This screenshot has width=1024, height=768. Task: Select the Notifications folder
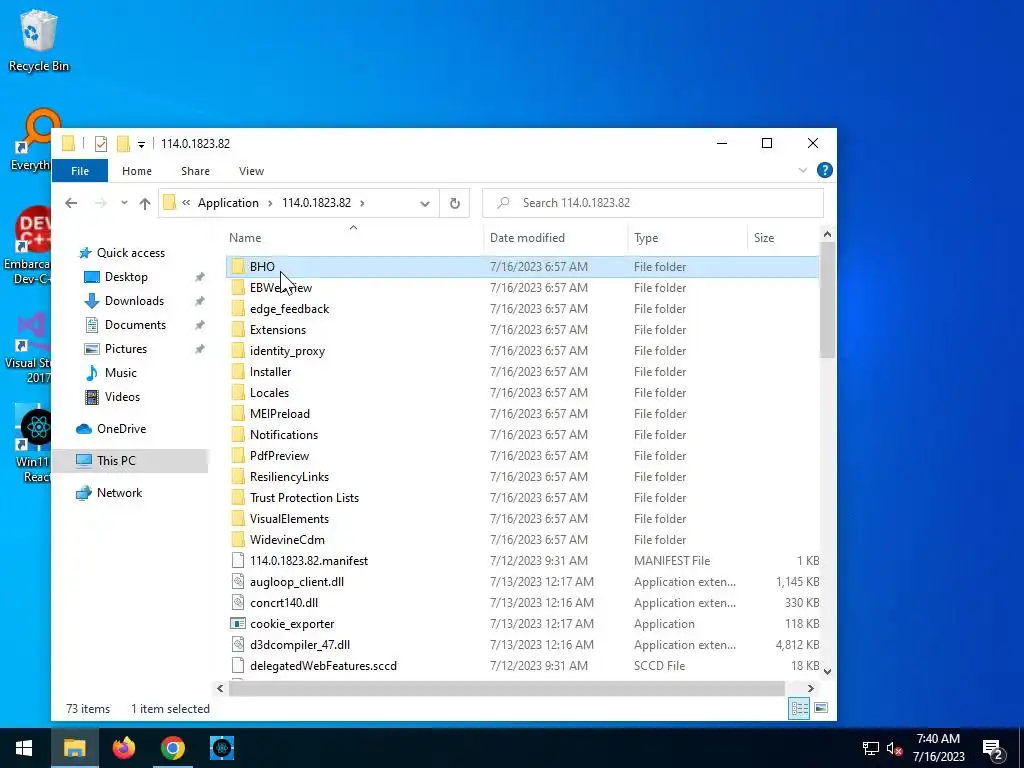pyautogui.click(x=283, y=435)
